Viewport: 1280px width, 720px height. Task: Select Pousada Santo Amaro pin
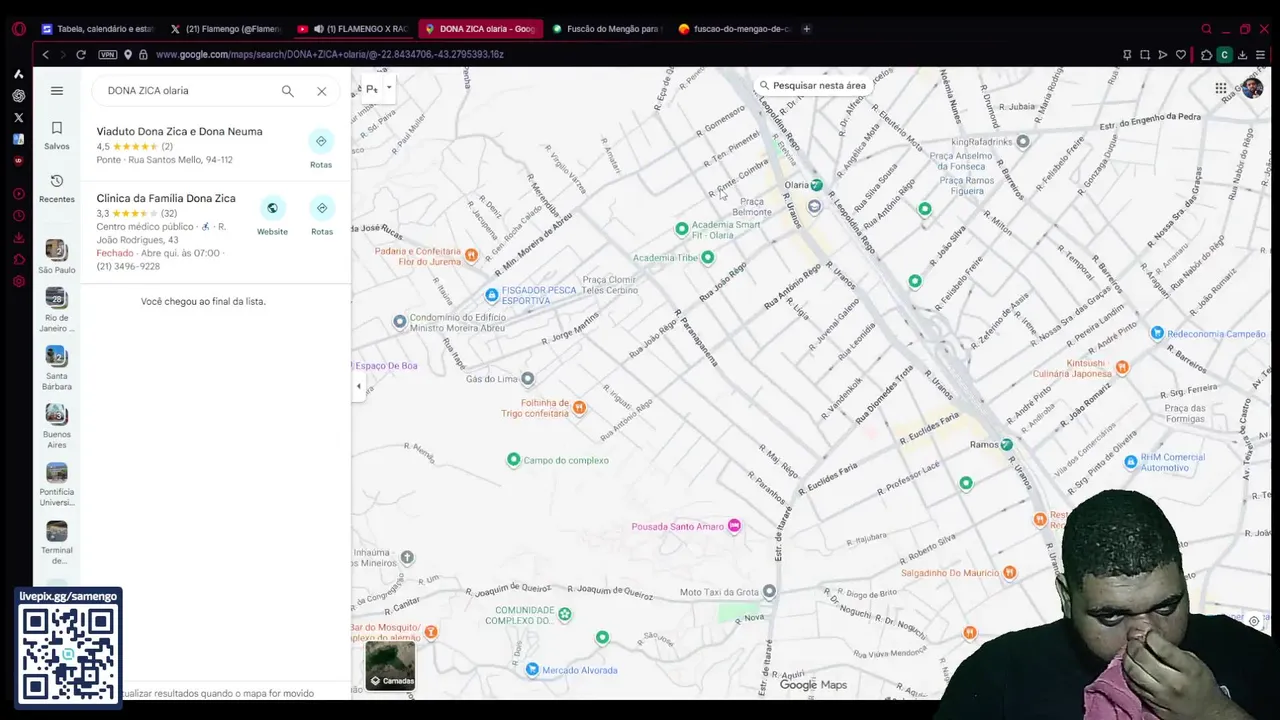(x=734, y=526)
